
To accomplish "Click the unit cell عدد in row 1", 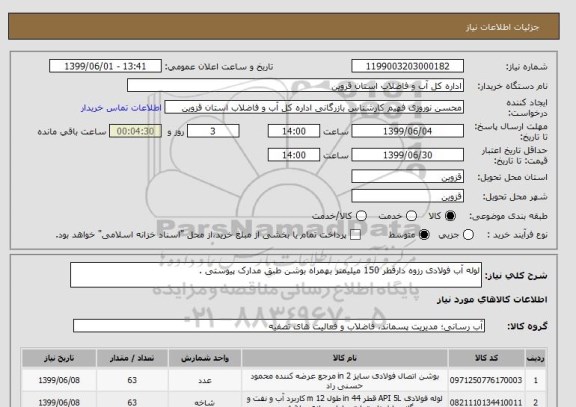I will pyautogui.click(x=205, y=380).
